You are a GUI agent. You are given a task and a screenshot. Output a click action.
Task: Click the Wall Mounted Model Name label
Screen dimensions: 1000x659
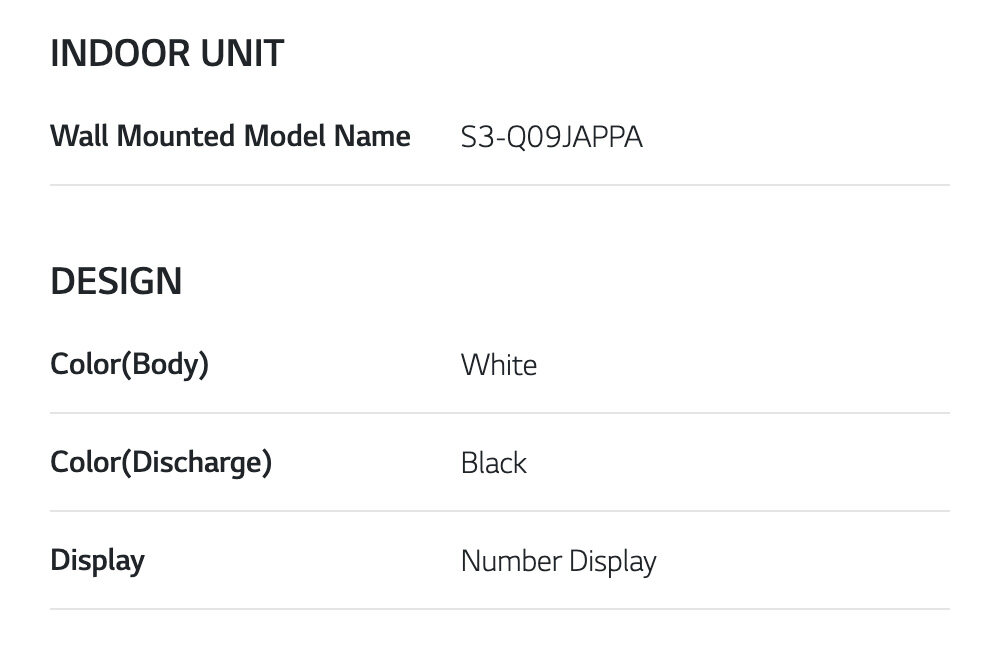pos(230,136)
